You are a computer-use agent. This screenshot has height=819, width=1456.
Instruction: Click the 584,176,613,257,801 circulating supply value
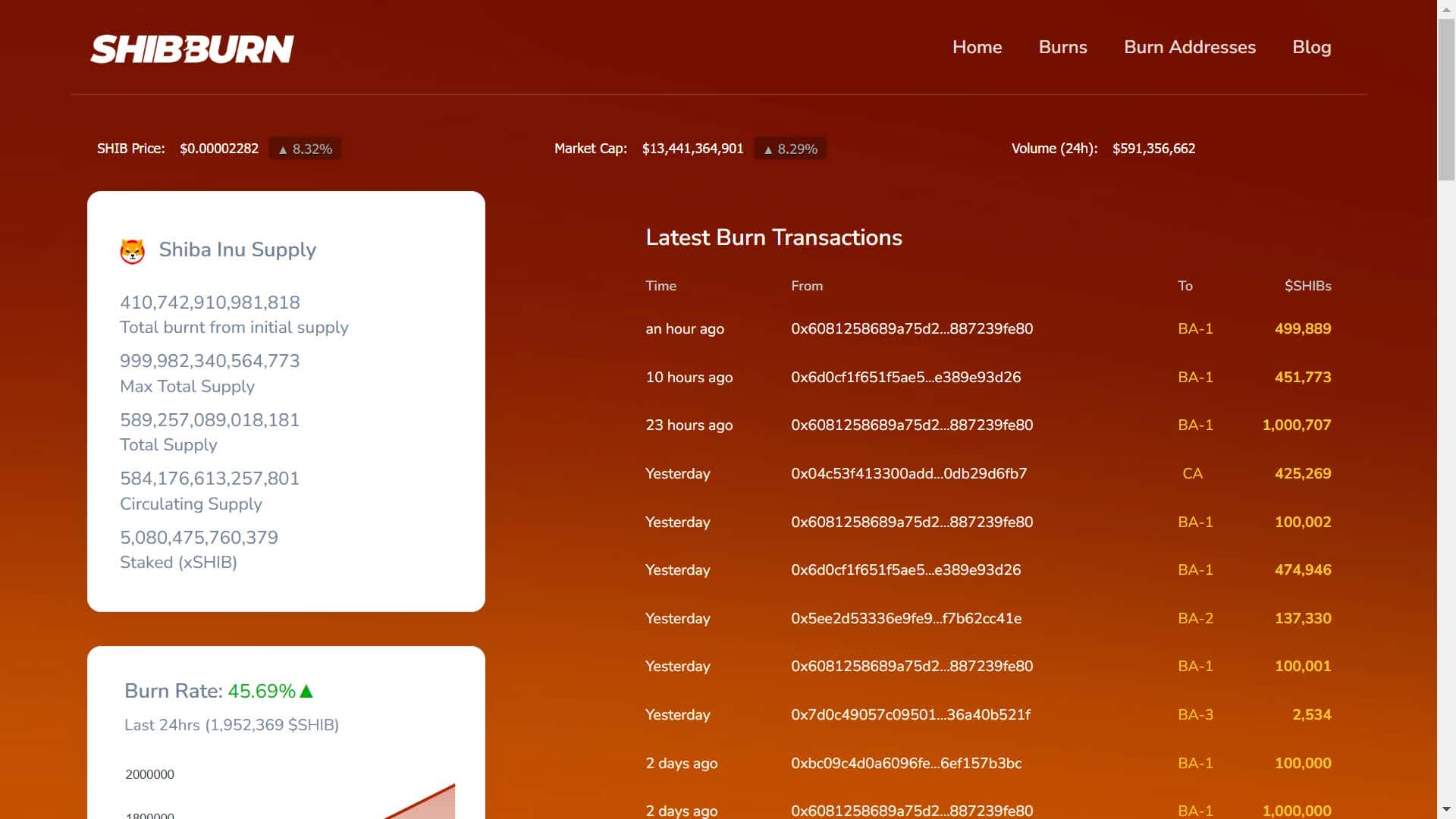(210, 479)
